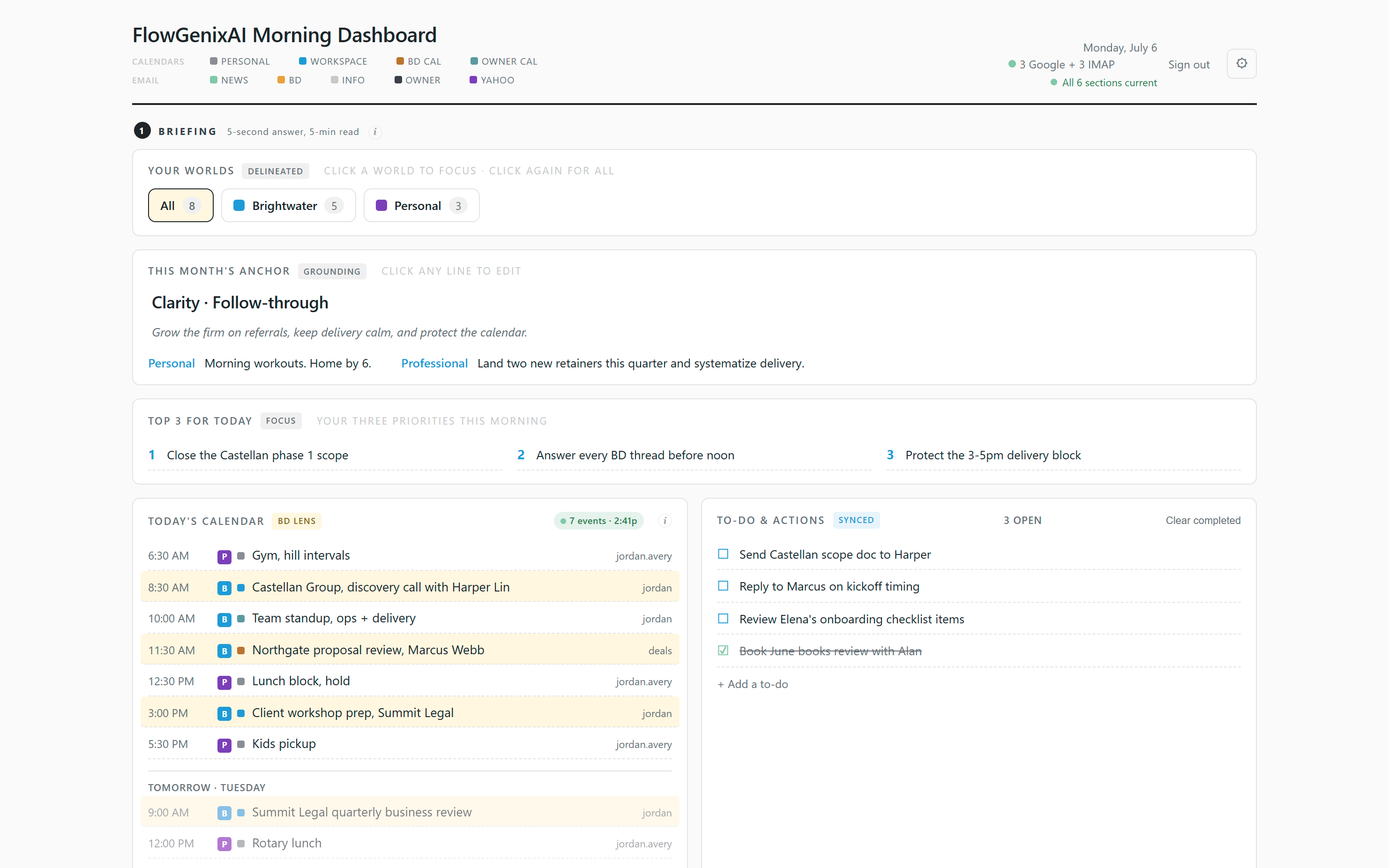The image size is (1389, 868).
Task: Open the Team standup, ops + delivery event
Action: pos(410,619)
